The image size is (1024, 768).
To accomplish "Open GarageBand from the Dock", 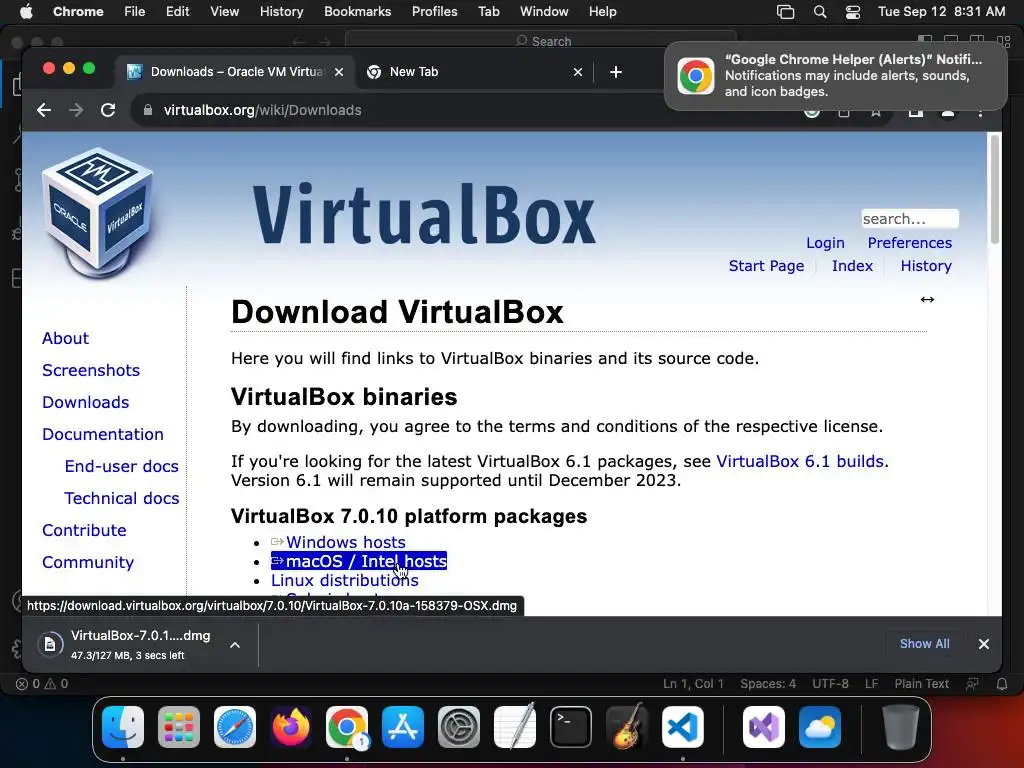I will coord(627,727).
